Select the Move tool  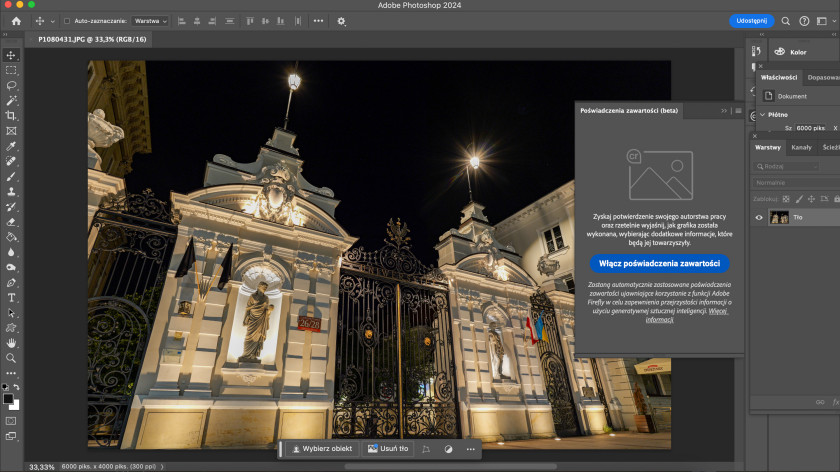[11, 55]
